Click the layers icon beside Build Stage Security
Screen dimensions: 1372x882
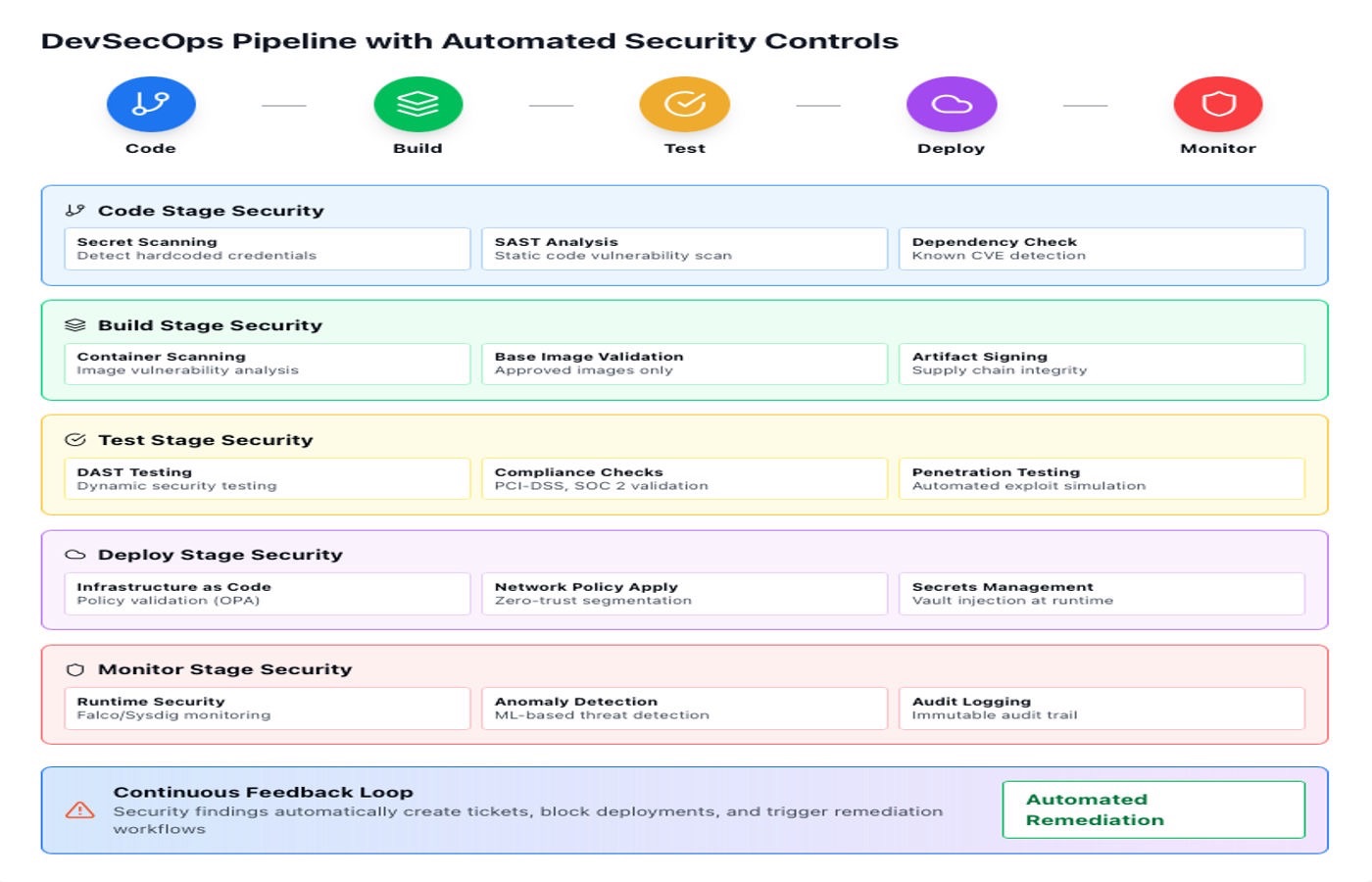75,325
